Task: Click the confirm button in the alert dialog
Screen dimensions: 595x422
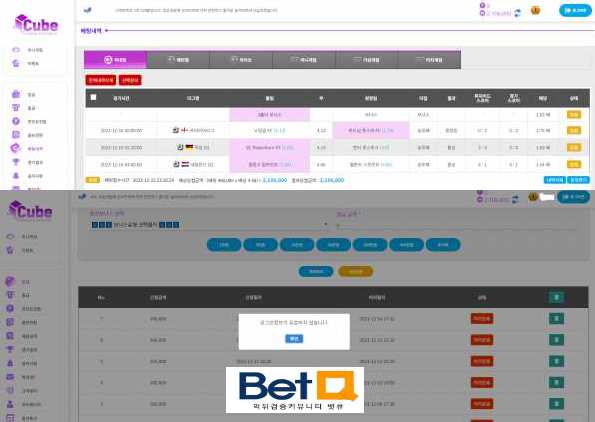Action: pyautogui.click(x=294, y=339)
